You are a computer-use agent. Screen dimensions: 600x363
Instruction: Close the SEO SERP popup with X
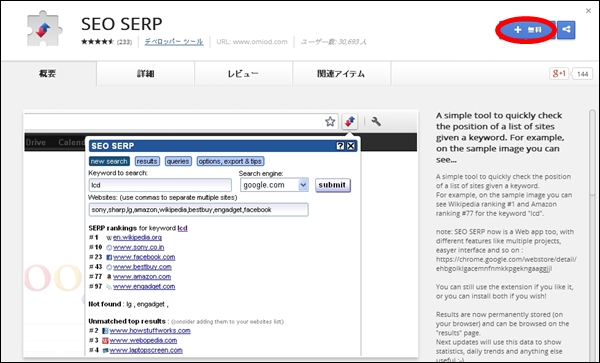tap(351, 146)
